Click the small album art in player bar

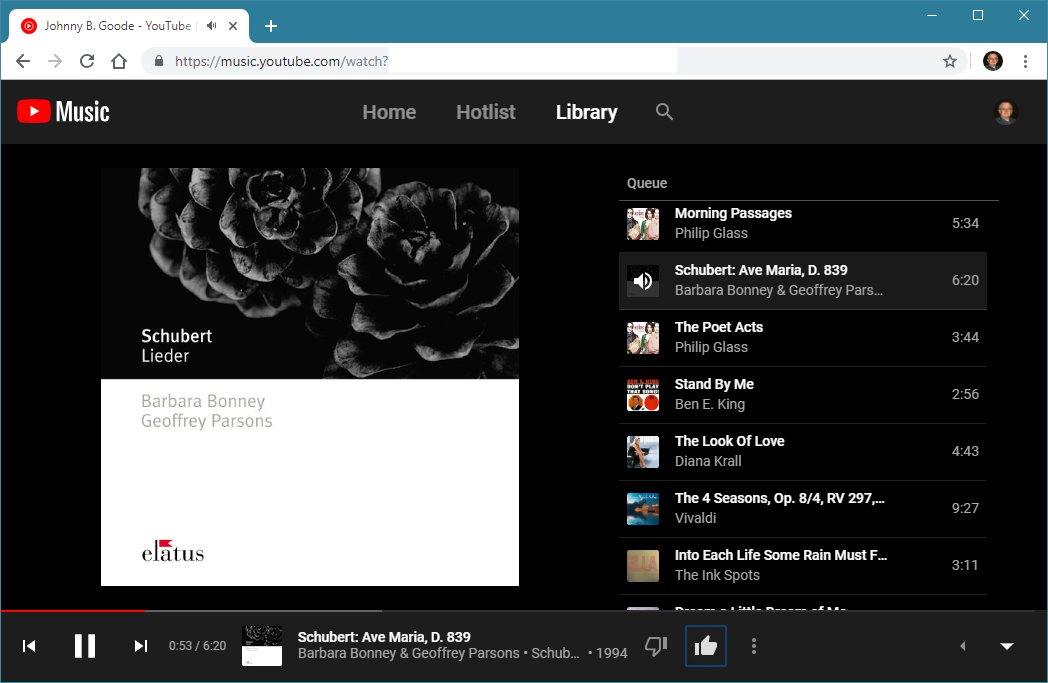pyautogui.click(x=262, y=646)
